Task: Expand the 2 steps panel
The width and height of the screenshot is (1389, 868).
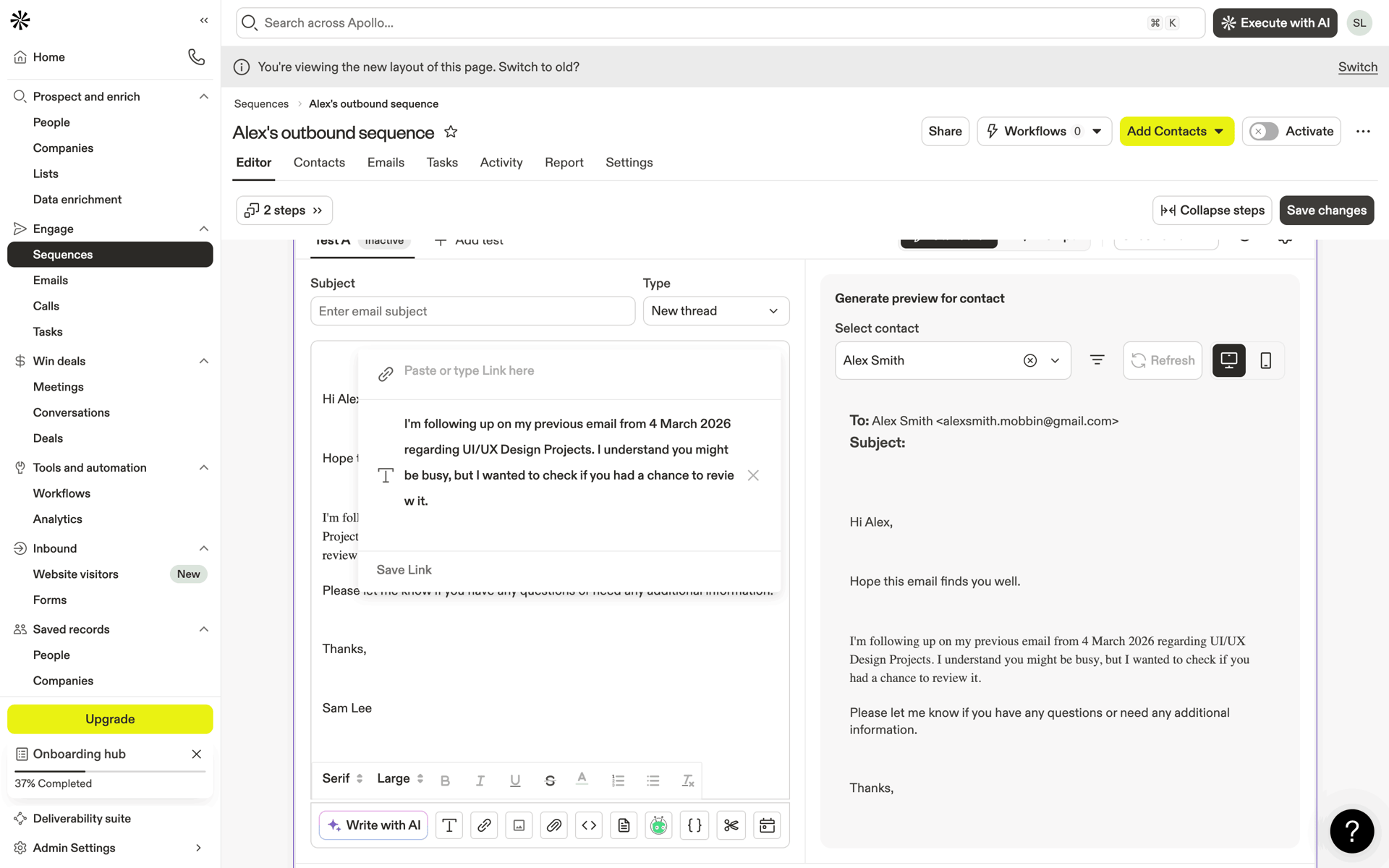Action: [x=284, y=210]
